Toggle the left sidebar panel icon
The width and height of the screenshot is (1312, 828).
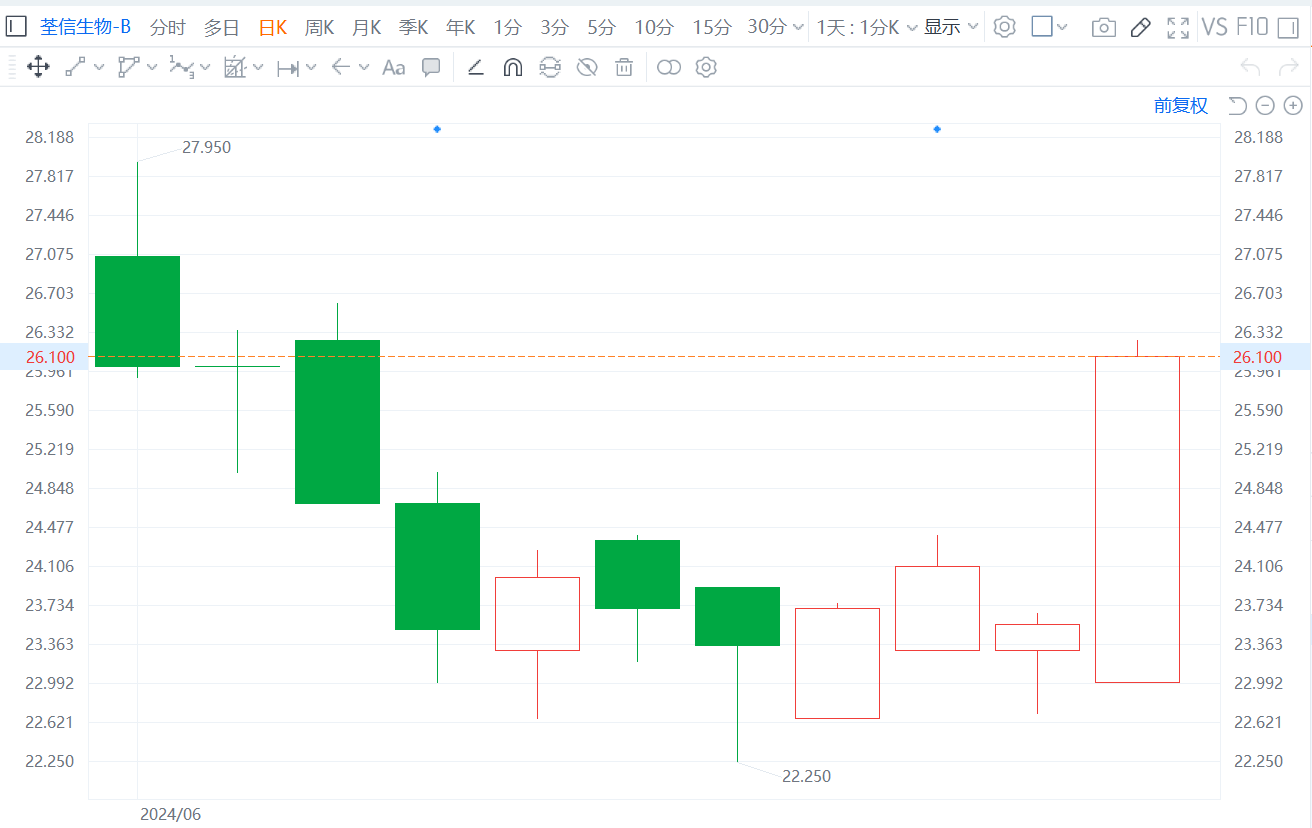(x=16, y=27)
